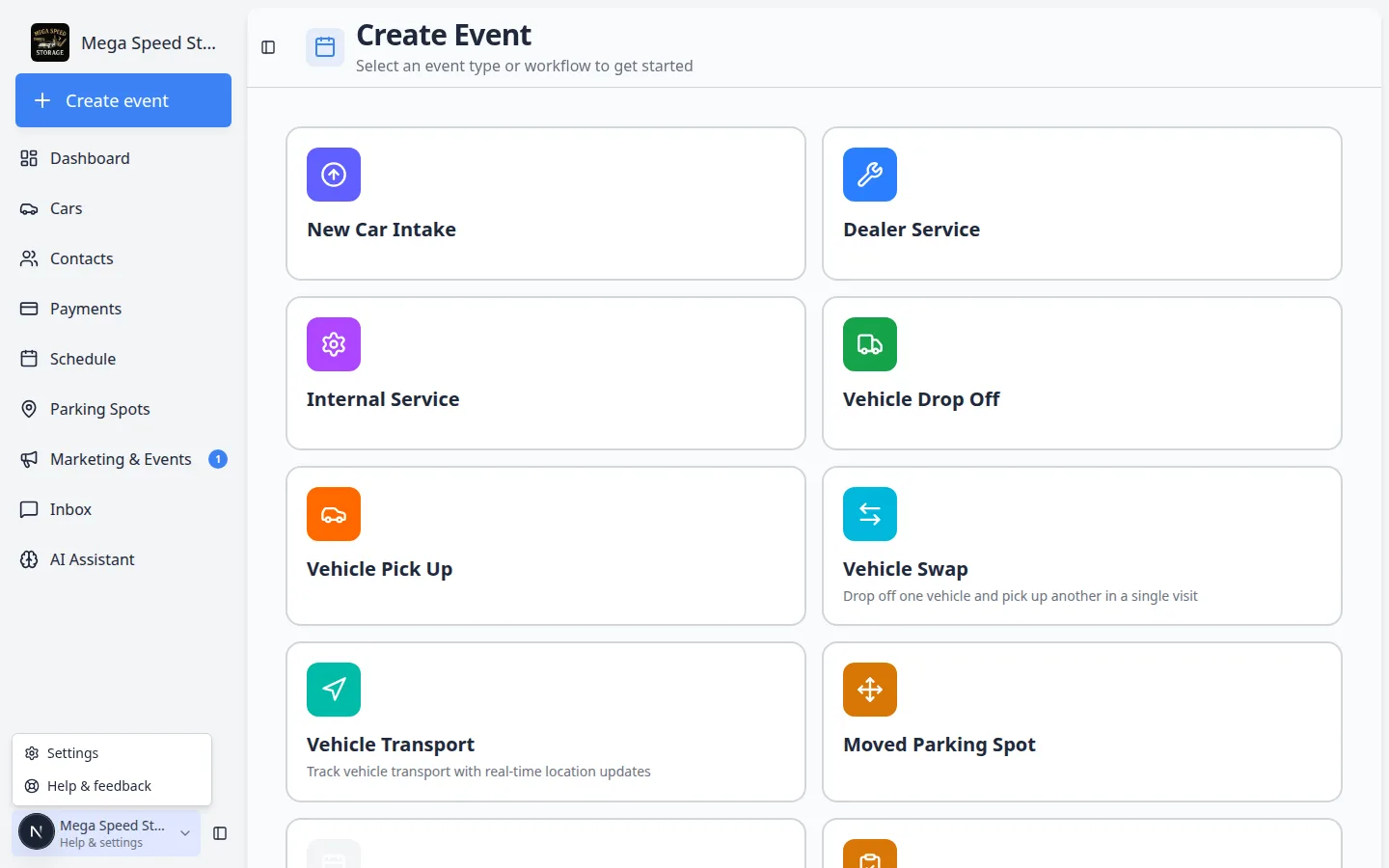The width and height of the screenshot is (1389, 868).
Task: Open the Mega Speed Storage workspace header
Action: coord(123,42)
